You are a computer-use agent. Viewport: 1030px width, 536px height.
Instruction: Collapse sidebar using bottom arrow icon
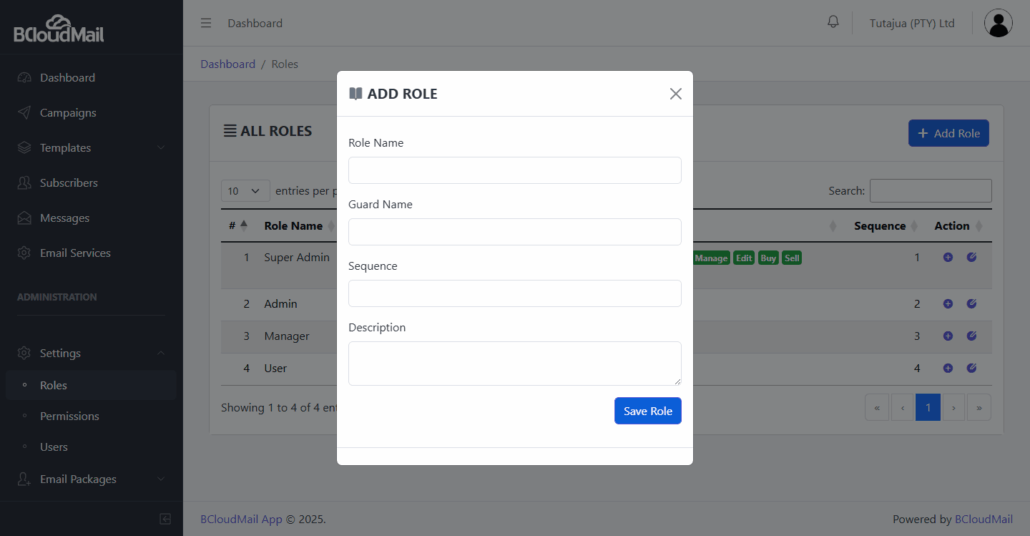[x=165, y=519]
